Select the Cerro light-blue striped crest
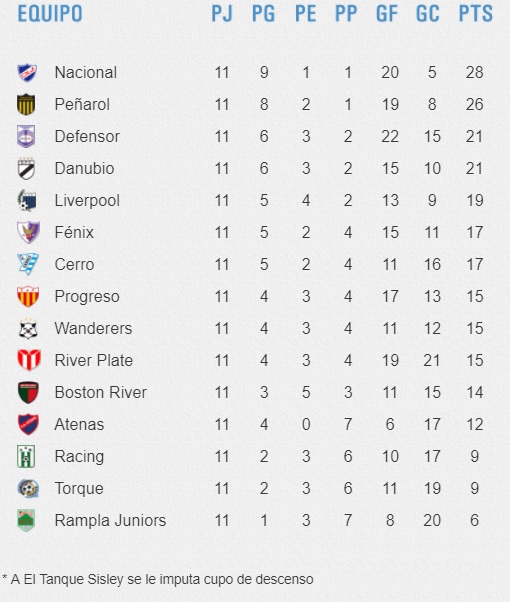Image resolution: width=510 pixels, height=602 pixels. [x=28, y=264]
